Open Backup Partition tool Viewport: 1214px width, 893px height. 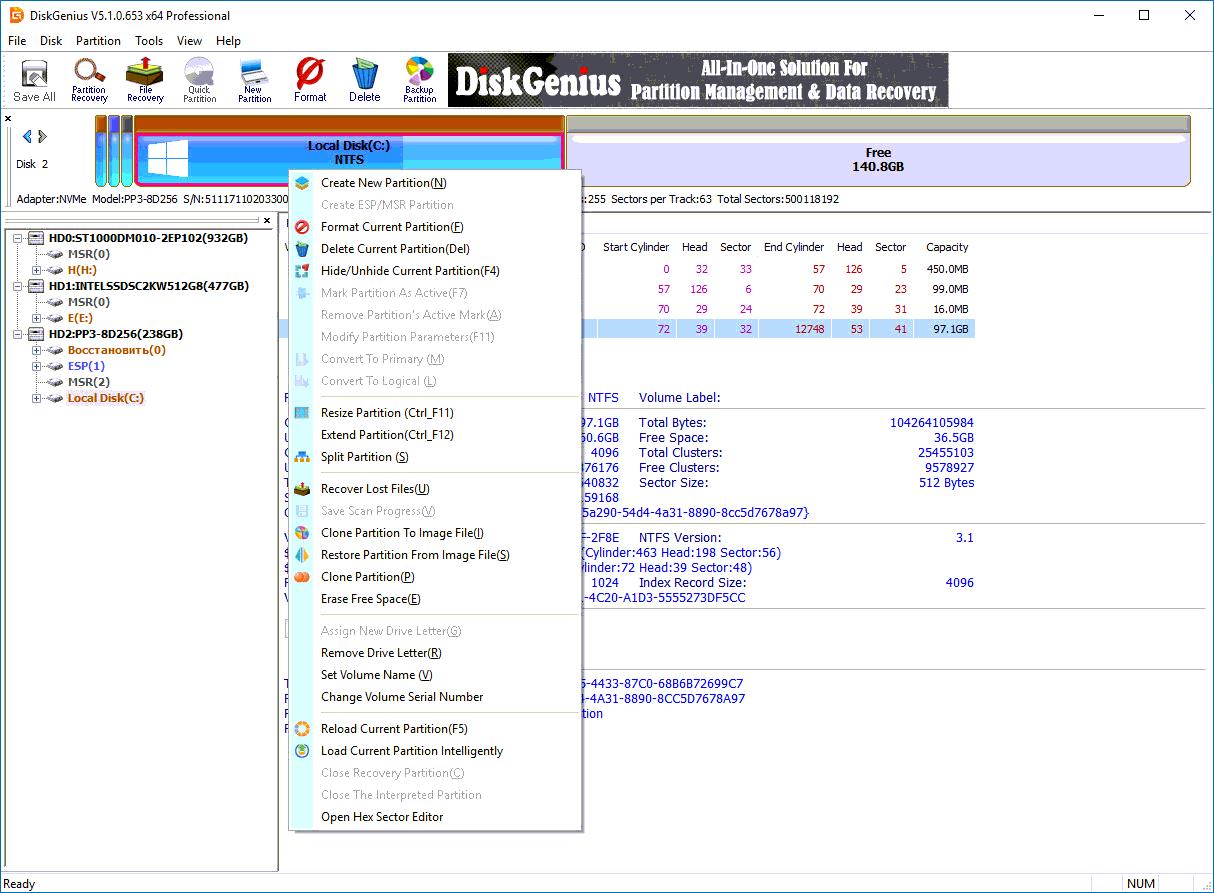(x=419, y=80)
